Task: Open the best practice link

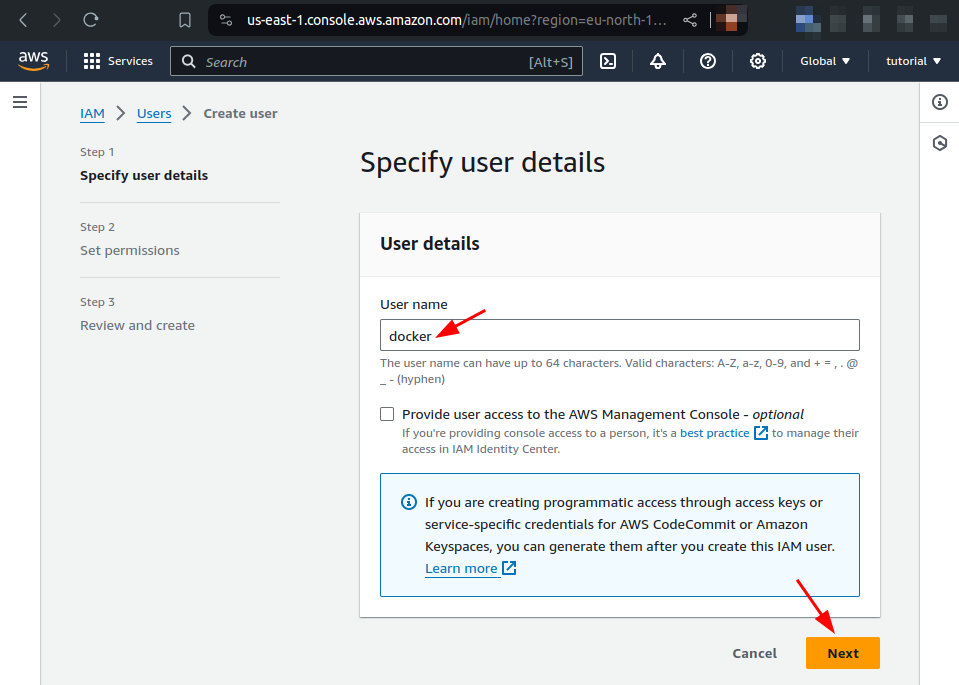Action: pos(716,432)
